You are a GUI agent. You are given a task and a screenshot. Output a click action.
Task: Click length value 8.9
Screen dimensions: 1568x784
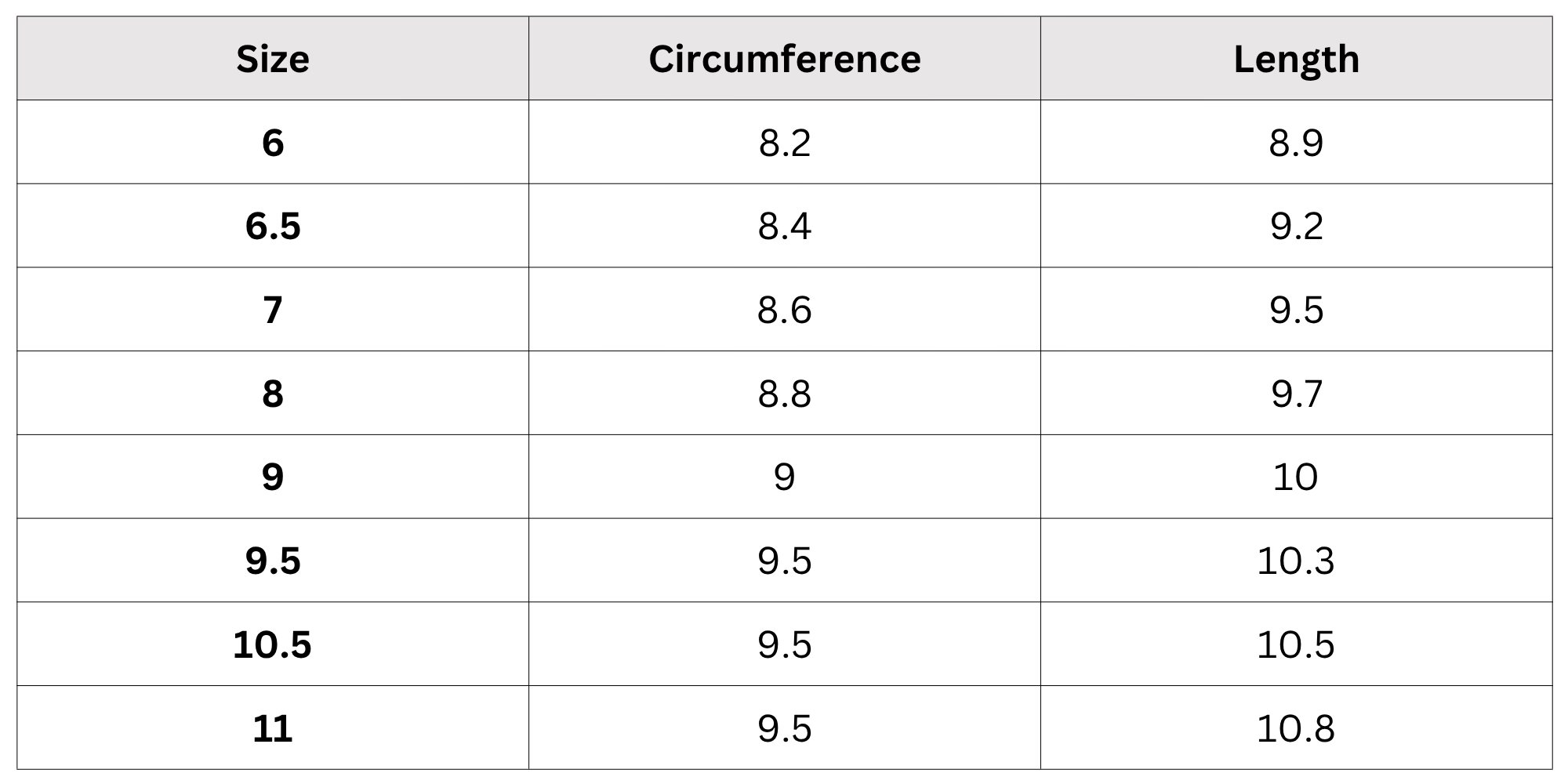click(1297, 143)
